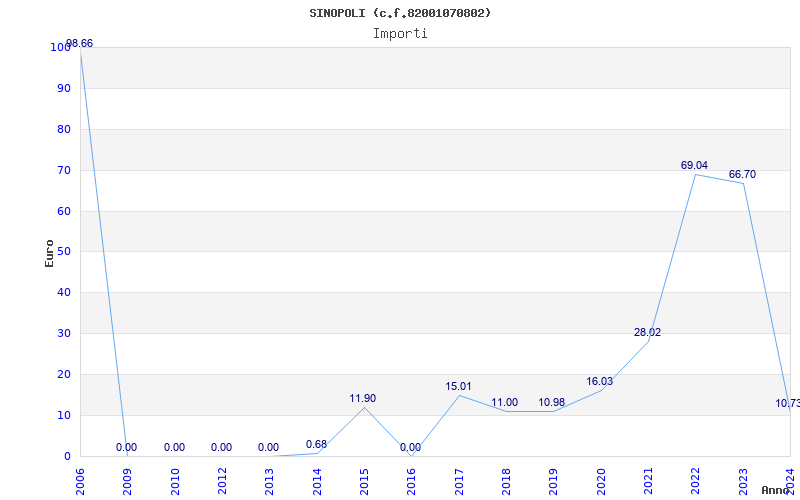
Task: Select the 2019 x-axis year label
Action: point(554,482)
